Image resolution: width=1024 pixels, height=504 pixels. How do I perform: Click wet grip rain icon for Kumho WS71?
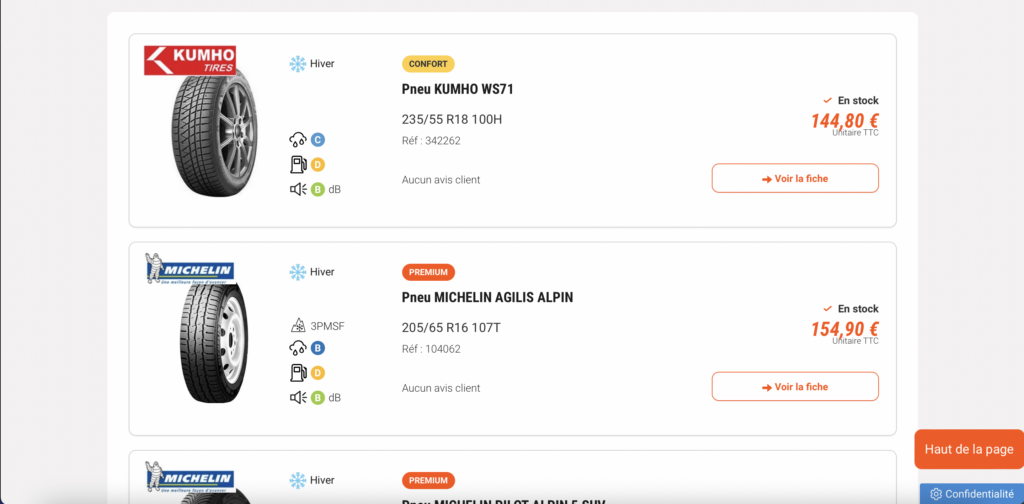pos(298,140)
